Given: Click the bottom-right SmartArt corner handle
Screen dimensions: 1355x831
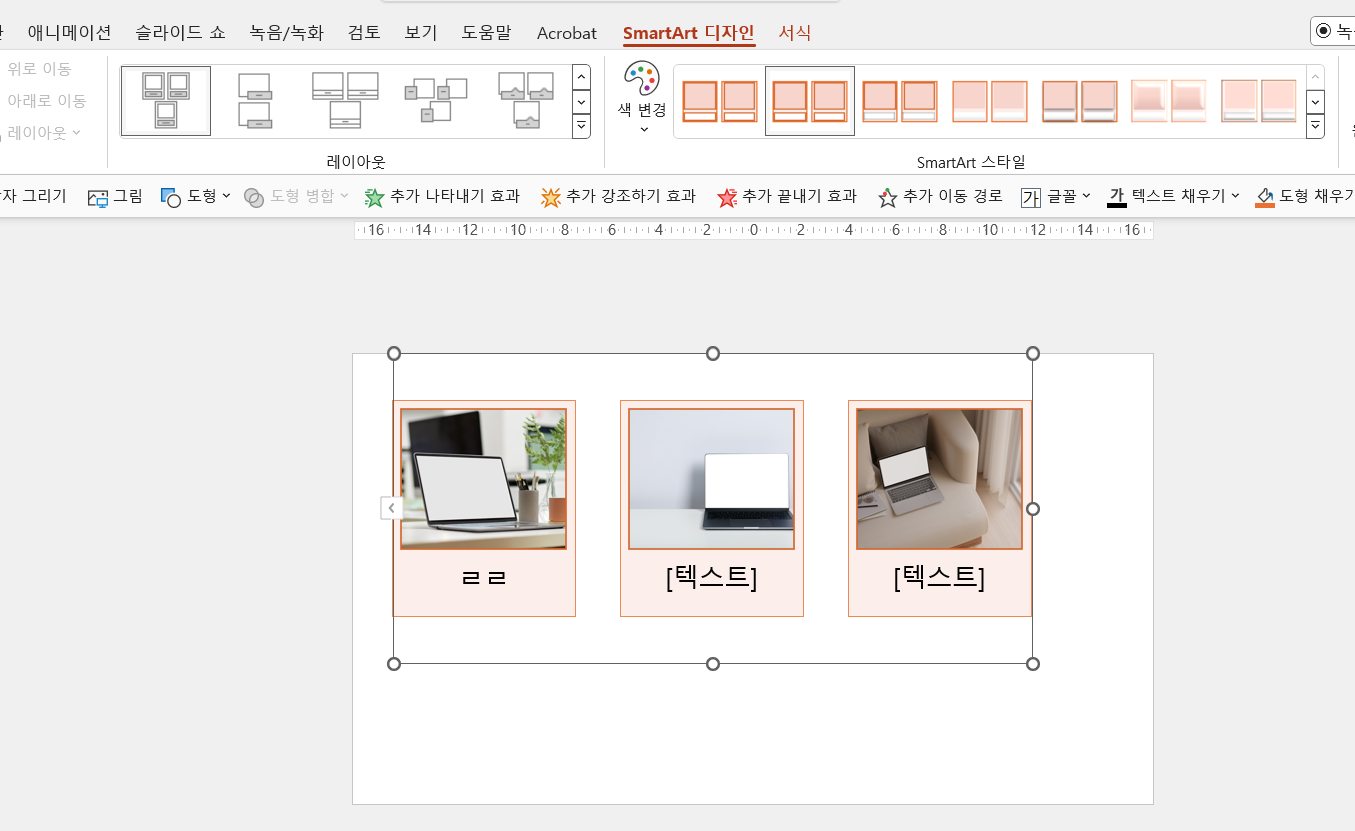Looking at the screenshot, I should click(x=1033, y=664).
